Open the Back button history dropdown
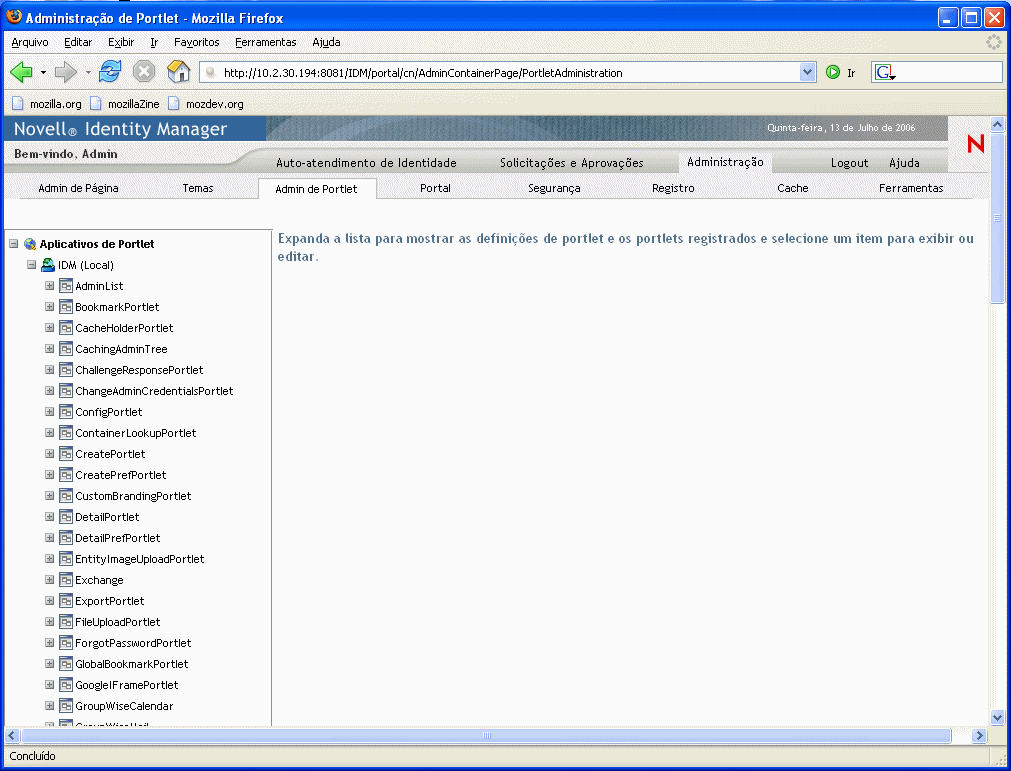The width and height of the screenshot is (1011, 771). pyautogui.click(x=43, y=72)
